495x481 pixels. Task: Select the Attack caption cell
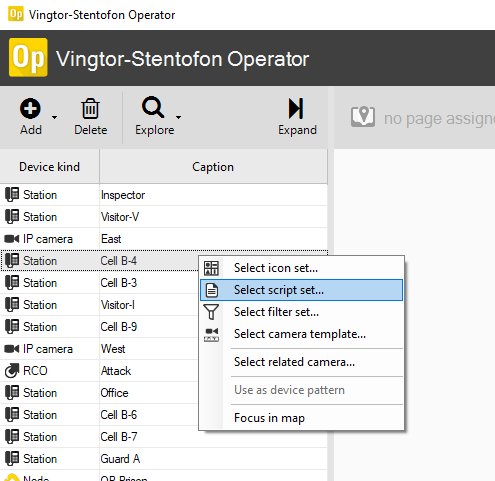point(149,371)
